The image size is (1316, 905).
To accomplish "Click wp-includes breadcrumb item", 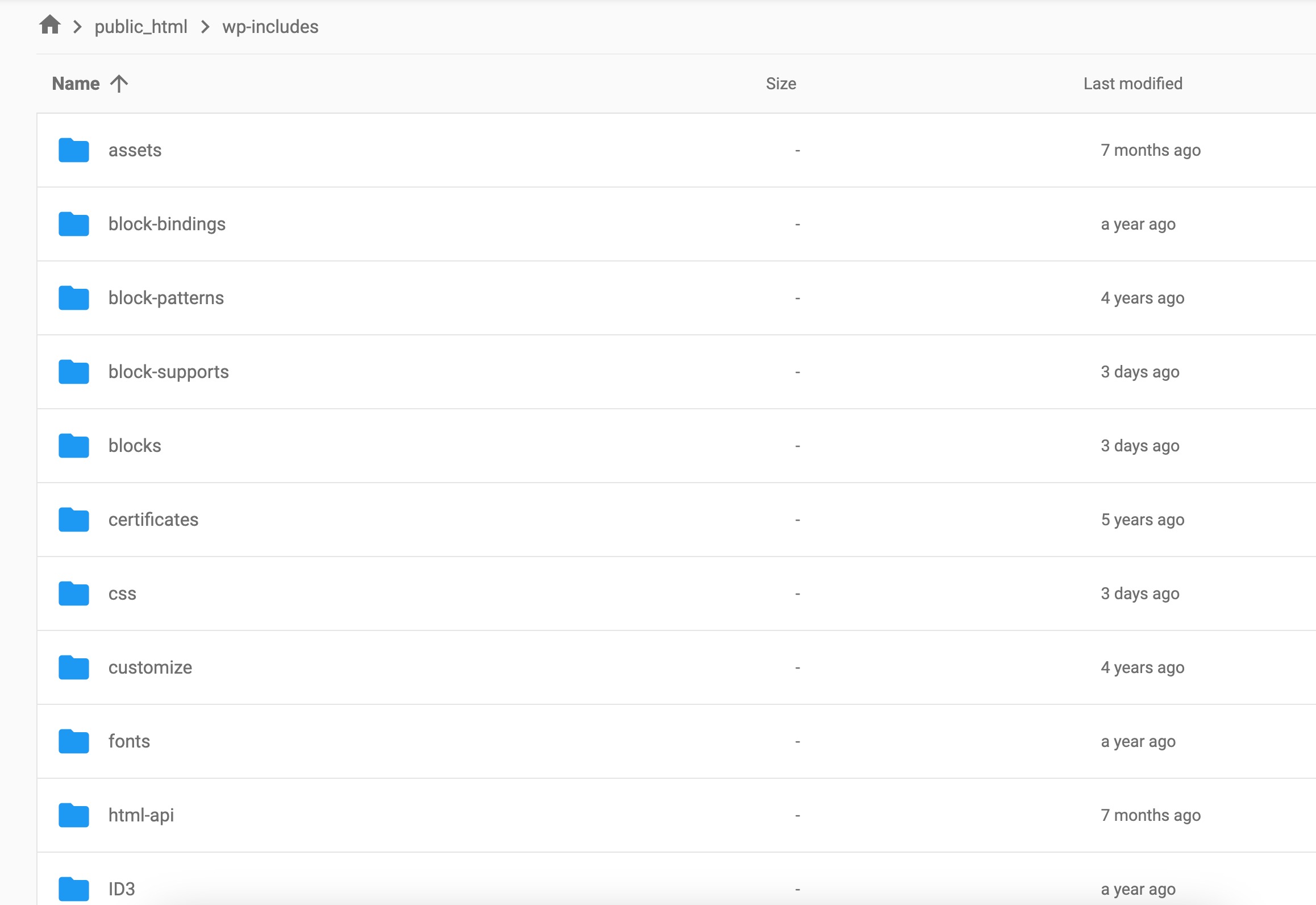I will 270,27.
